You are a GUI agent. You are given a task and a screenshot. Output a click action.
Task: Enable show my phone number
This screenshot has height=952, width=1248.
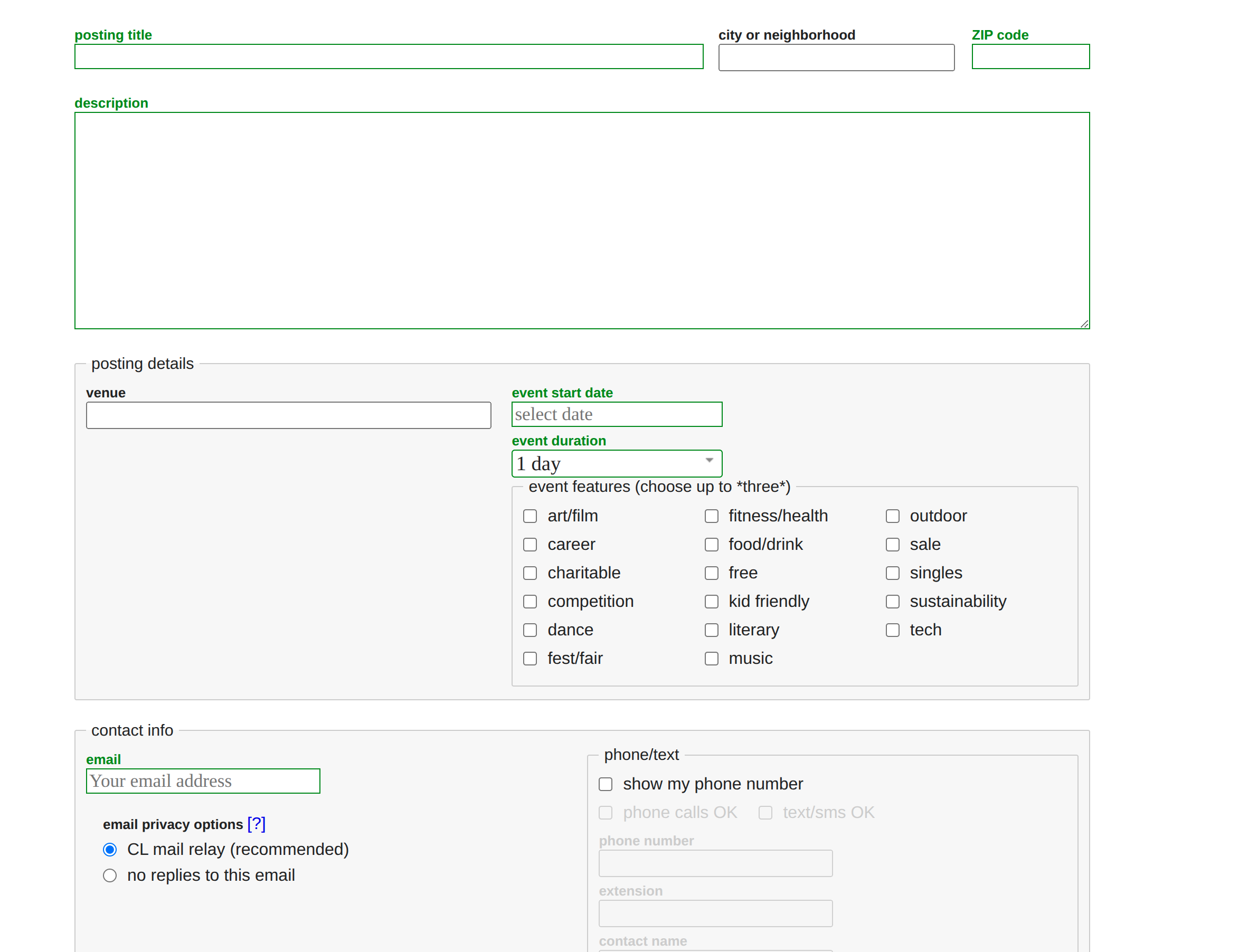606,784
